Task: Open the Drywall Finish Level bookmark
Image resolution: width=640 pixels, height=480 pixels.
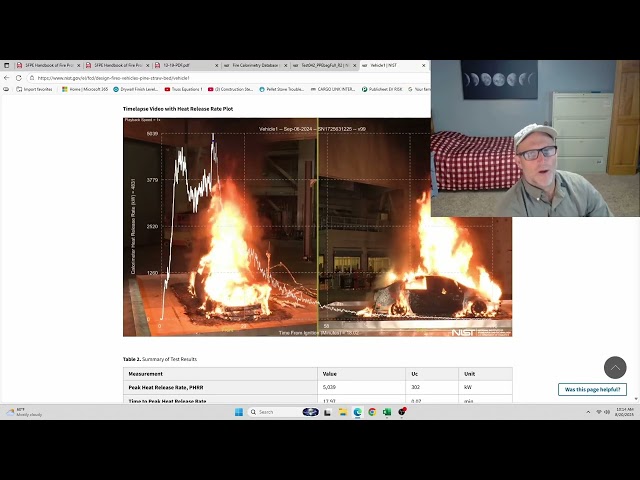Action: (x=136, y=89)
